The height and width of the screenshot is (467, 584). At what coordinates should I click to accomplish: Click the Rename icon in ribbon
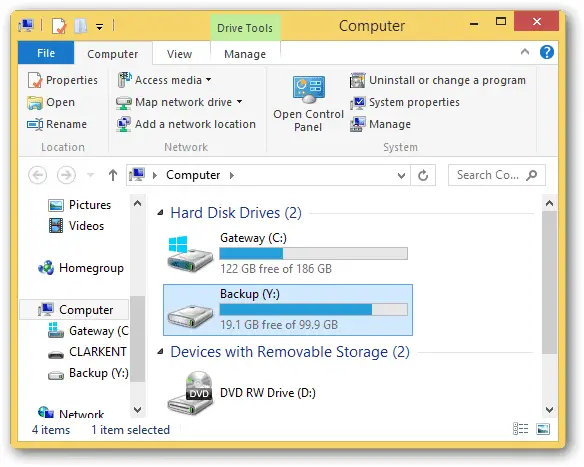(35, 124)
